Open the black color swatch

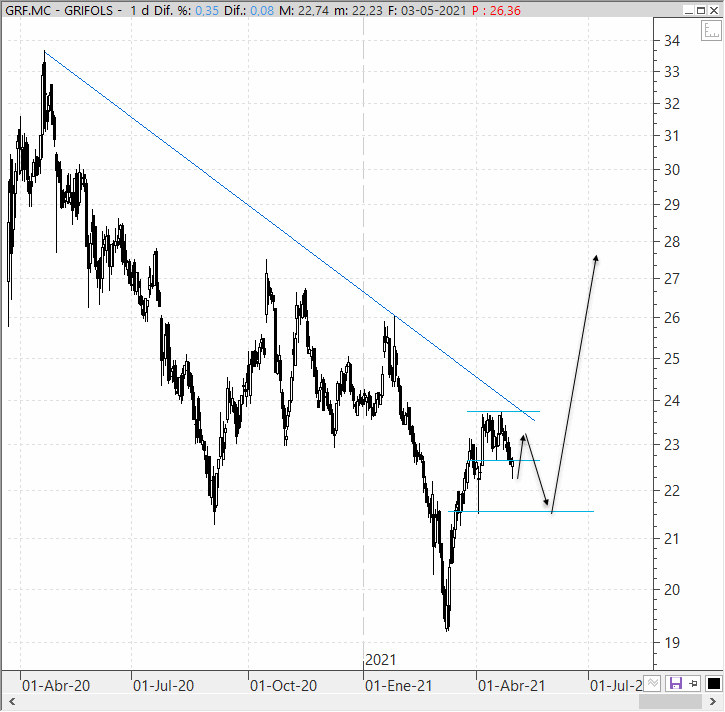(713, 683)
